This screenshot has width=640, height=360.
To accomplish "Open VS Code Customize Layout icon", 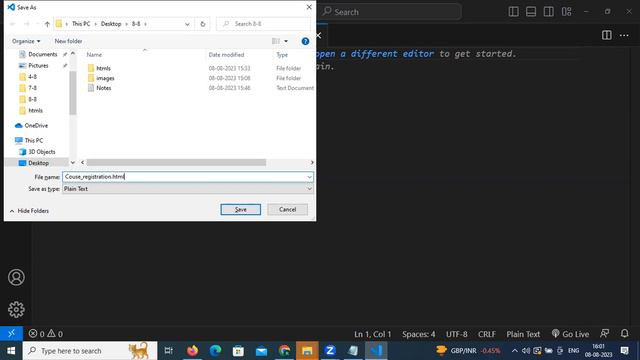I will [x=567, y=11].
